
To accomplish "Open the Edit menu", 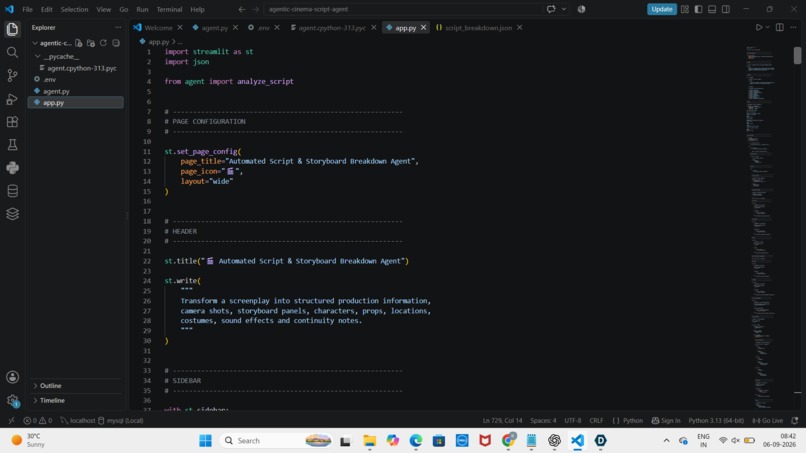I will pyautogui.click(x=47, y=9).
